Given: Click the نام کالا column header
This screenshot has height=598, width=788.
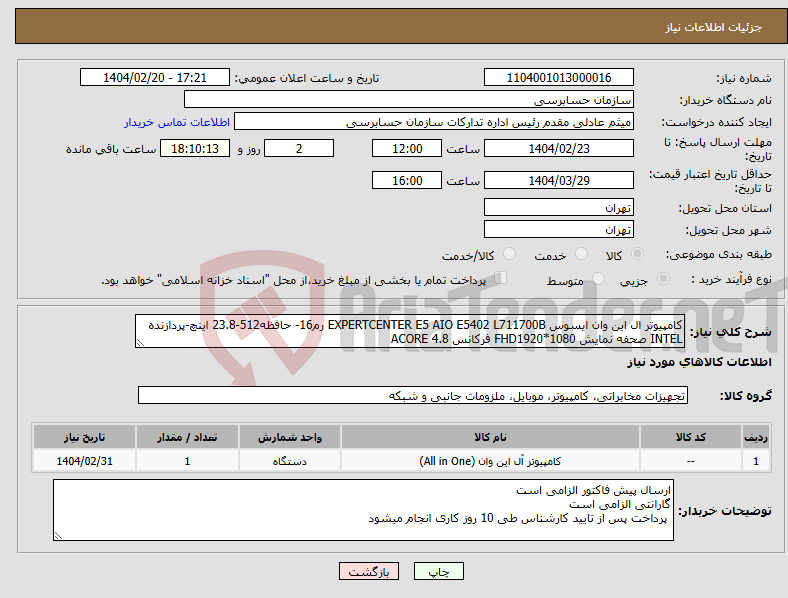Looking at the screenshot, I should pyautogui.click(x=490, y=437).
